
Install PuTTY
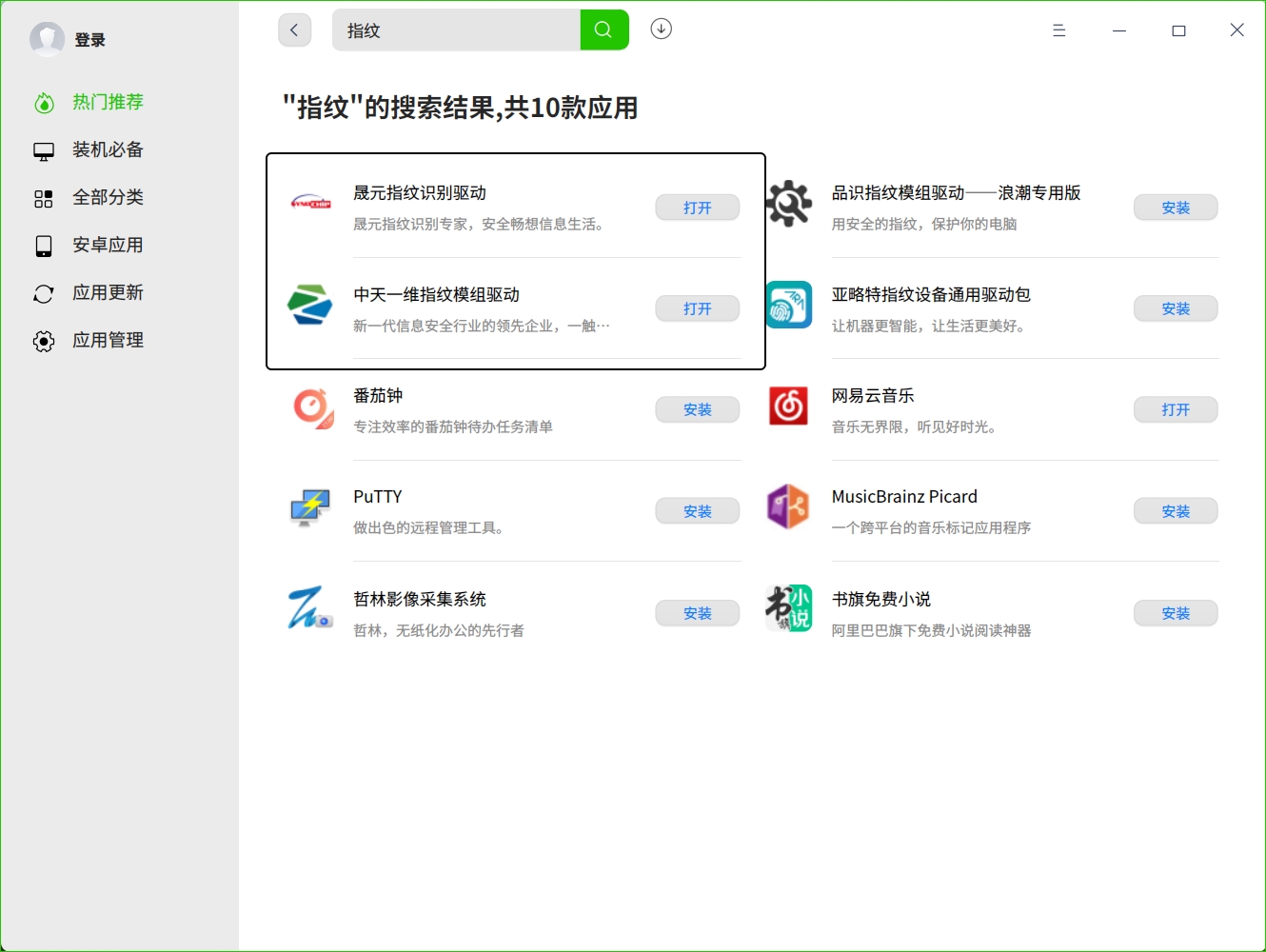(698, 511)
